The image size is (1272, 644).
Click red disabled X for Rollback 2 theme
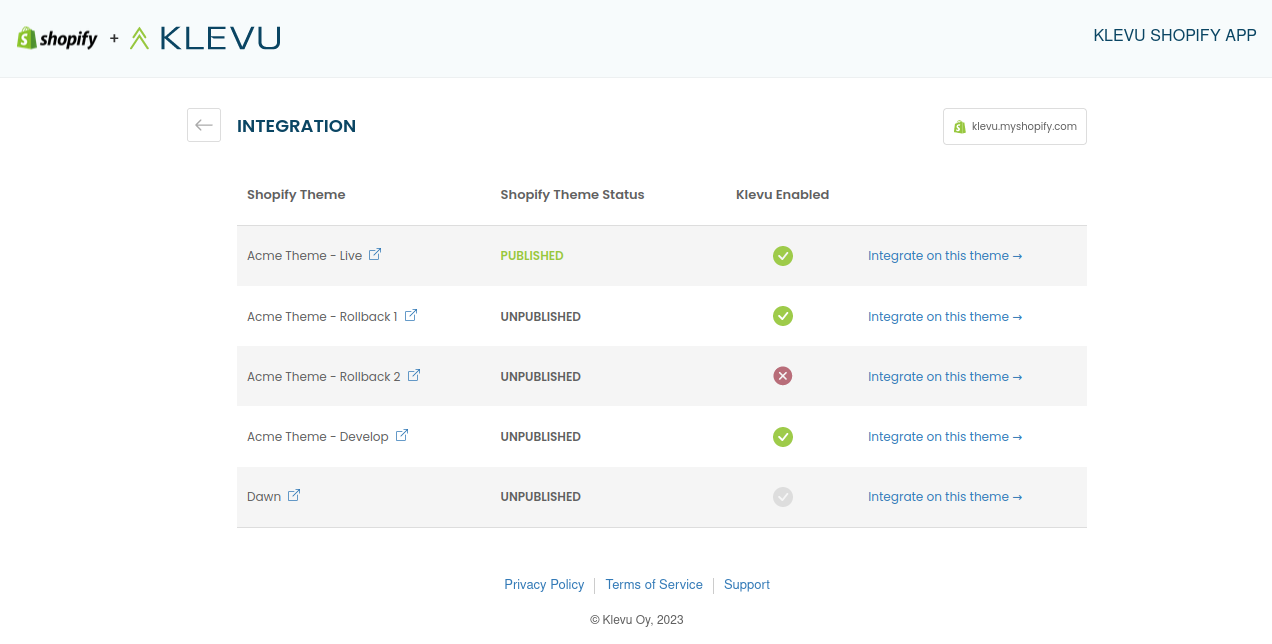tap(783, 376)
